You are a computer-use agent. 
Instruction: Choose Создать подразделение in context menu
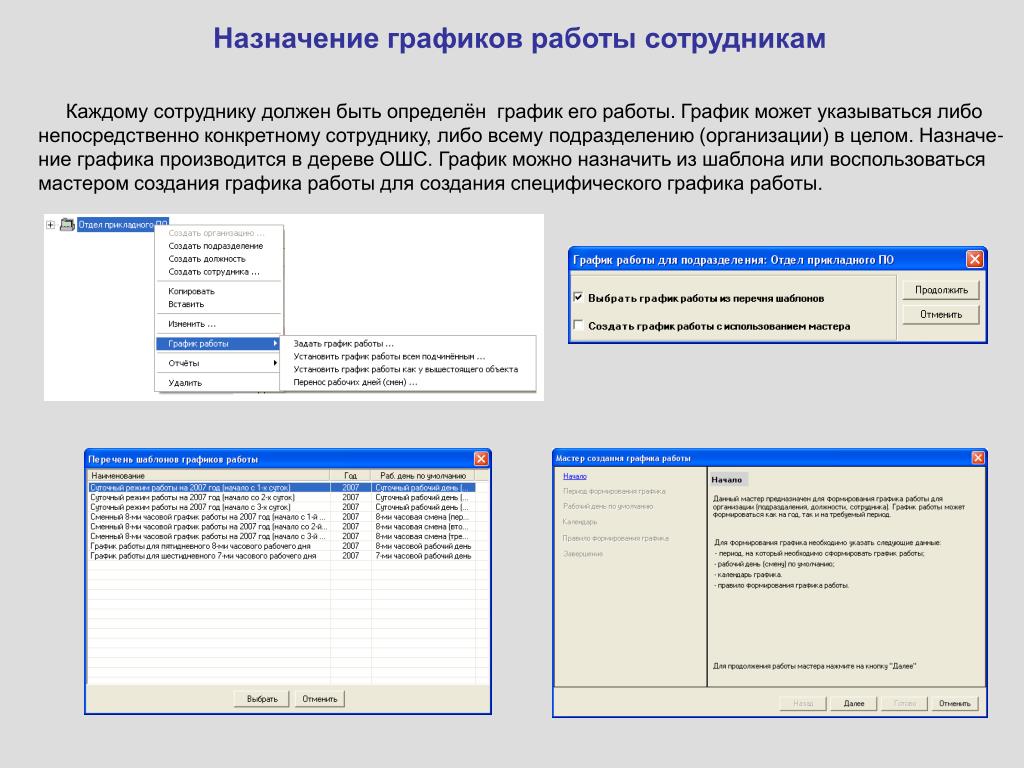tap(216, 246)
